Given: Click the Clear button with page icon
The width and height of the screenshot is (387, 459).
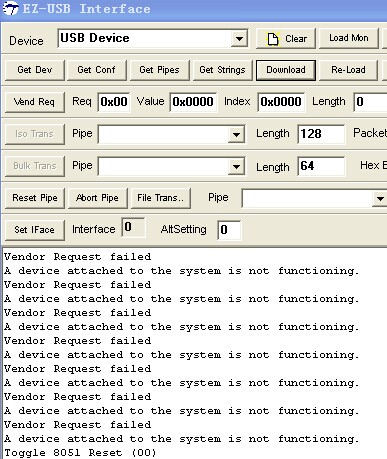Looking at the screenshot, I should point(286,39).
